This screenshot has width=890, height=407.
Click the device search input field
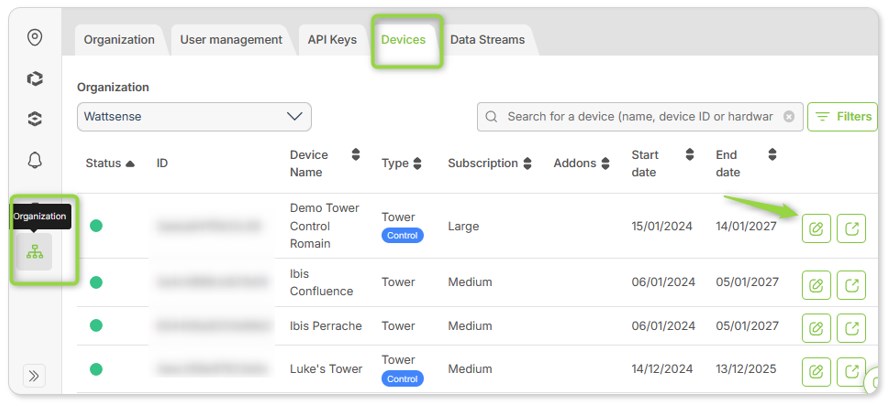pos(640,116)
